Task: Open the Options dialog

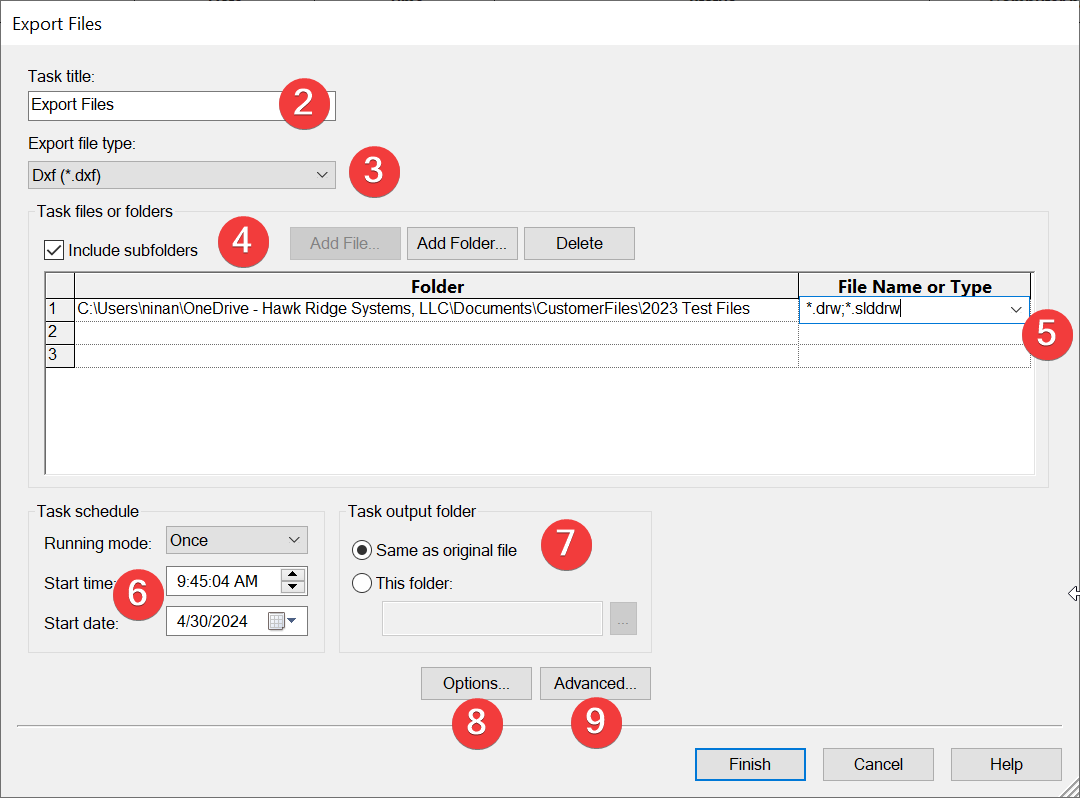Action: click(x=476, y=684)
